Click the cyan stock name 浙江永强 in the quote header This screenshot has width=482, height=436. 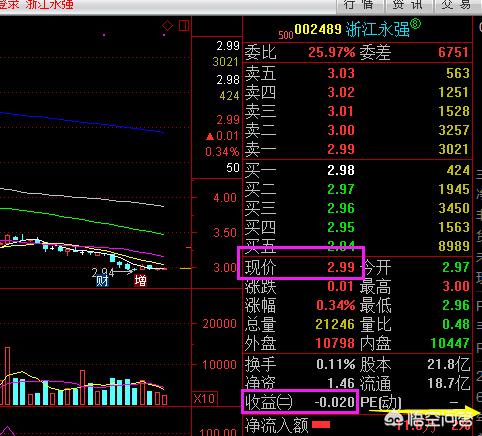(x=377, y=30)
